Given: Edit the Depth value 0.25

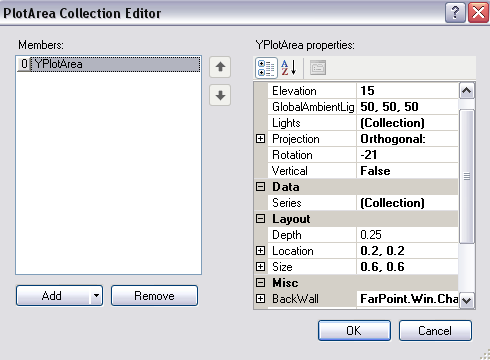Looking at the screenshot, I should pyautogui.click(x=408, y=235).
